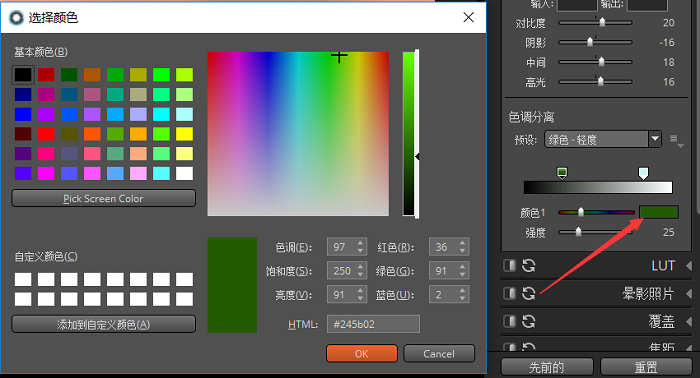Click the first custom color slot
Viewport: 700px width, 378px height.
click(23, 279)
